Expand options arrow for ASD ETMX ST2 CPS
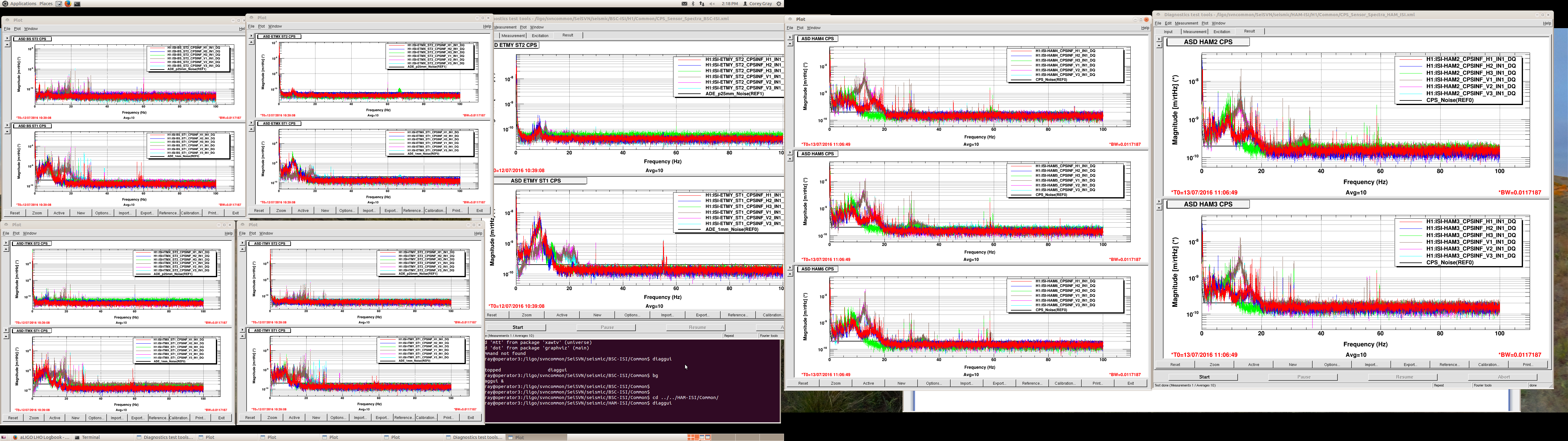Screen dimensions: 1568x441 (x=251, y=36)
